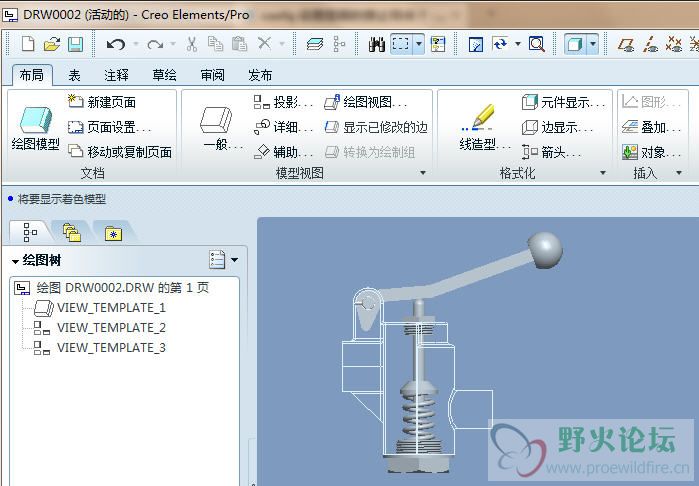Paste from clipboard icon

(x=239, y=44)
